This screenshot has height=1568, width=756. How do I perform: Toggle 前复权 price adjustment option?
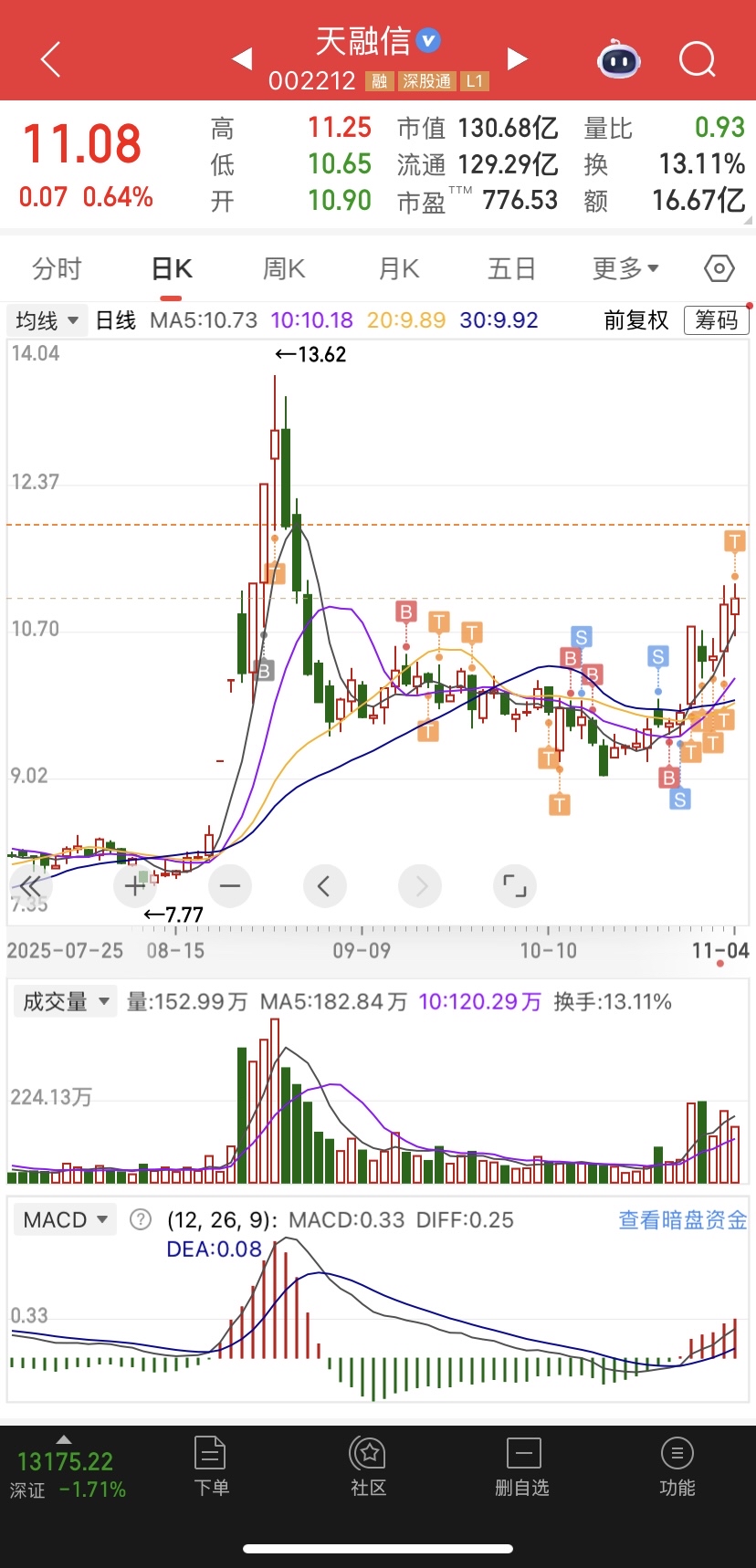pos(636,320)
